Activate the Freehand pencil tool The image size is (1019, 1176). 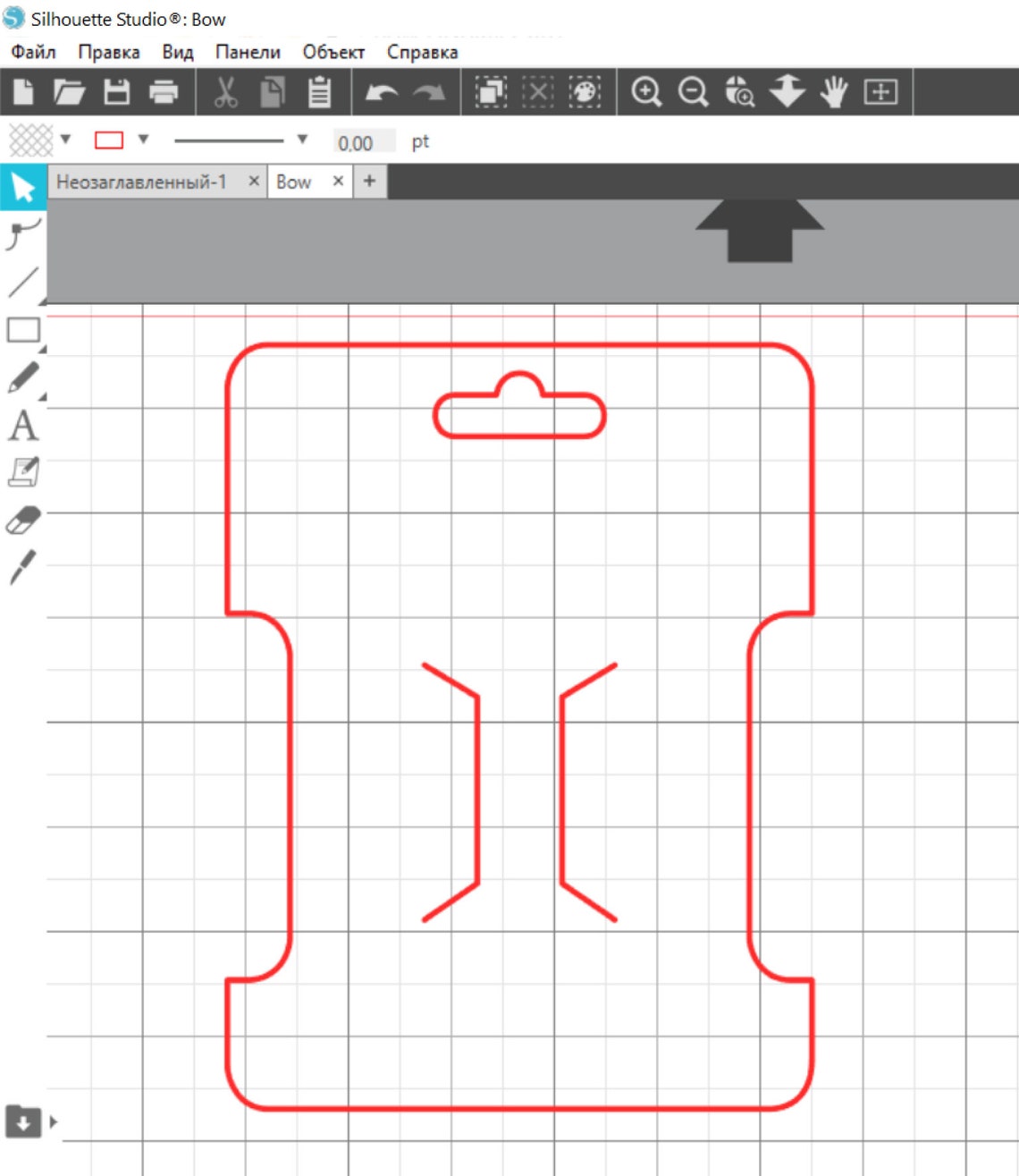[x=23, y=377]
